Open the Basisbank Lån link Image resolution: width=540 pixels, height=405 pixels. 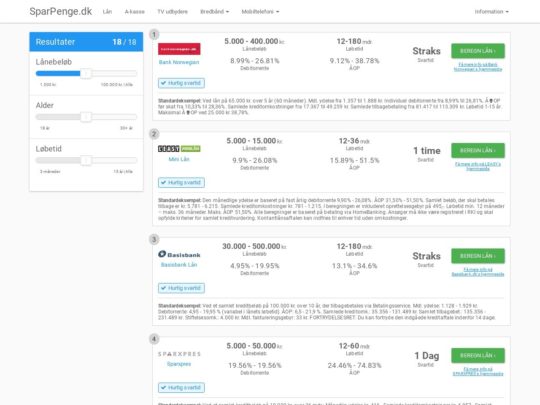pyautogui.click(x=179, y=265)
